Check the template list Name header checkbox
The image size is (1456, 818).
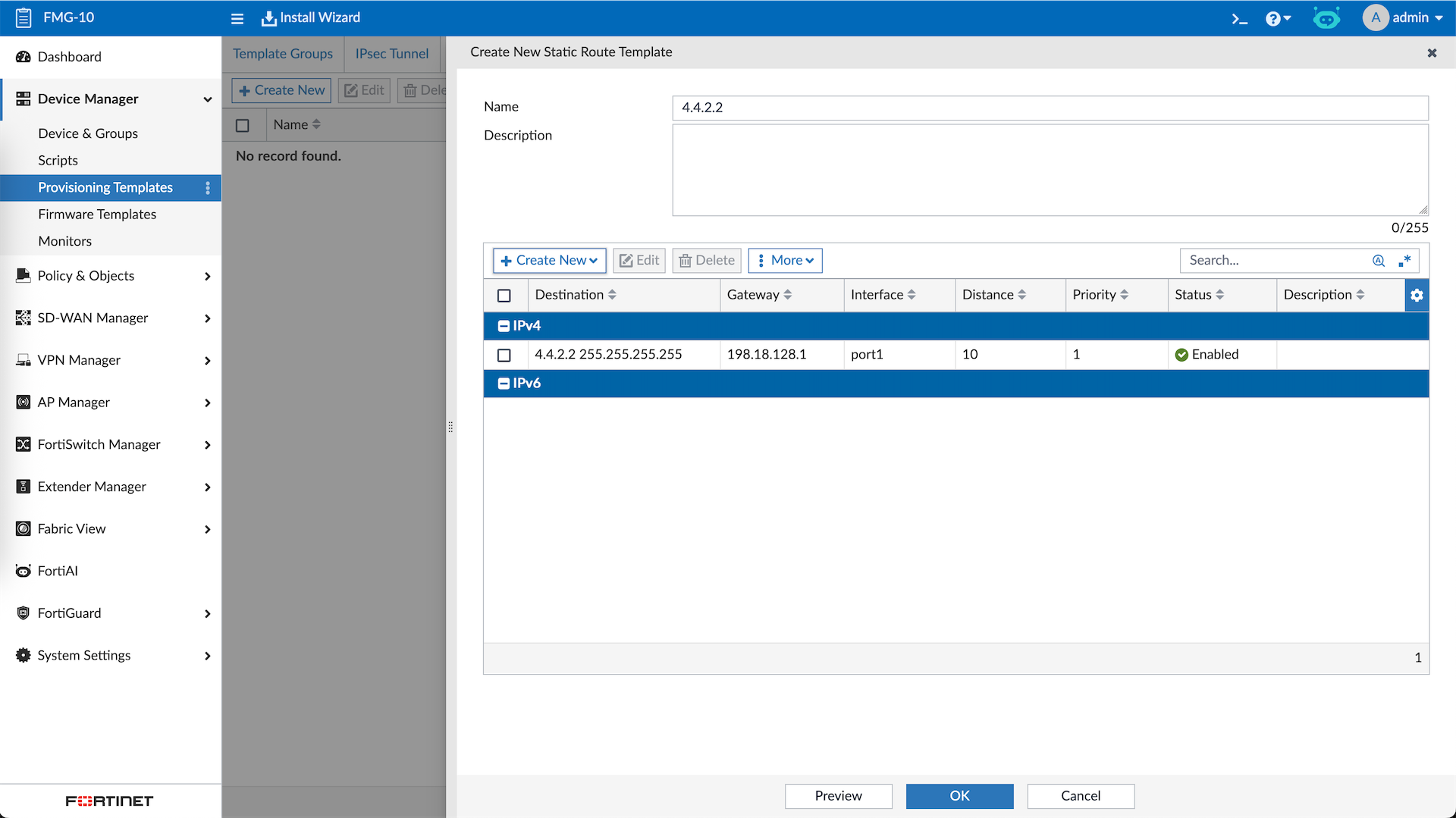pyautogui.click(x=243, y=125)
